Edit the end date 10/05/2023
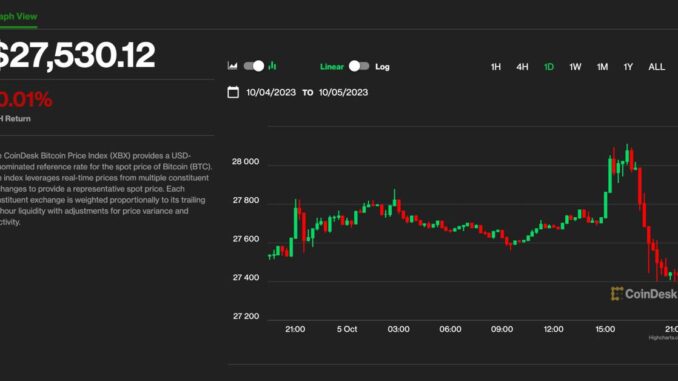The image size is (678, 381). (343, 93)
